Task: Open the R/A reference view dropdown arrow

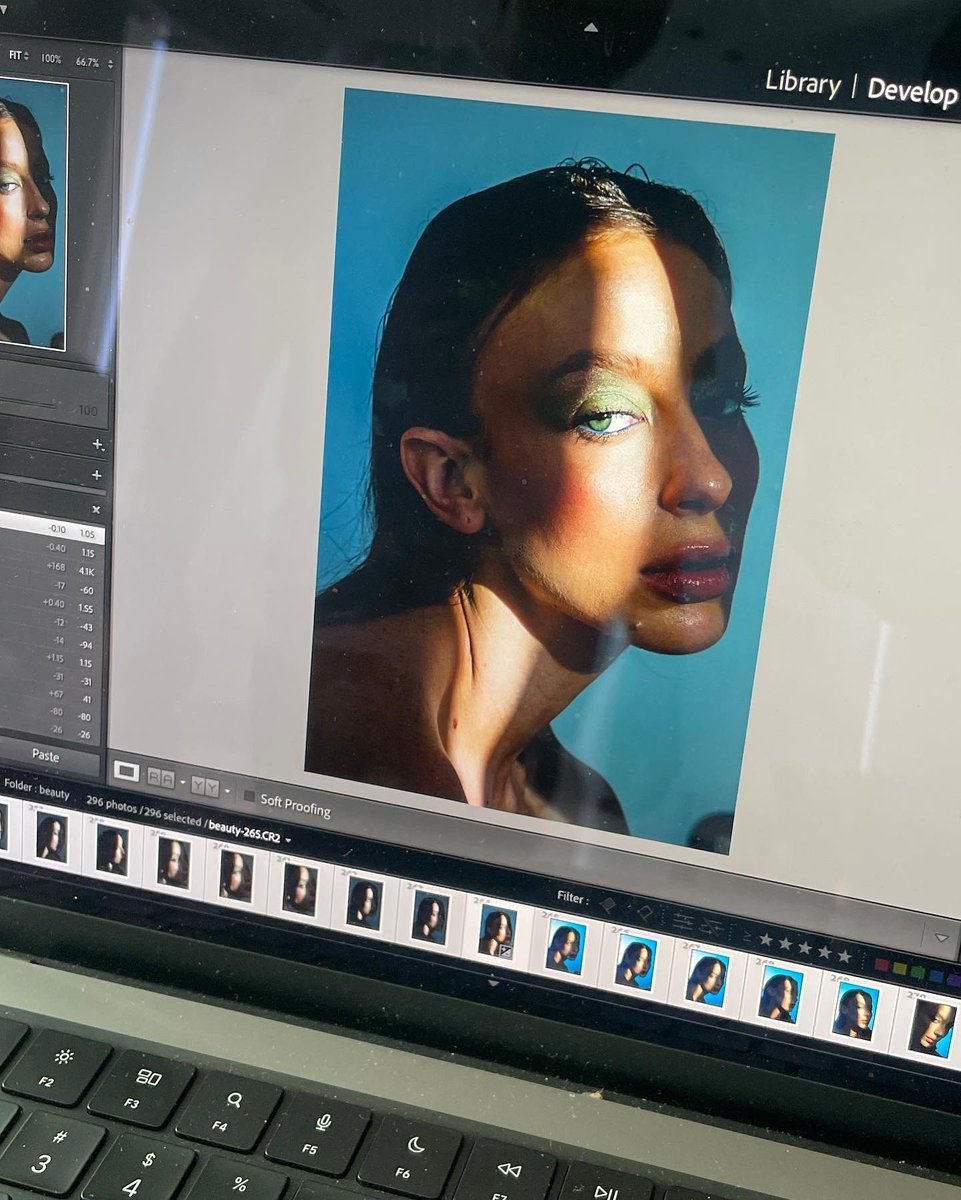Action: pos(183,782)
